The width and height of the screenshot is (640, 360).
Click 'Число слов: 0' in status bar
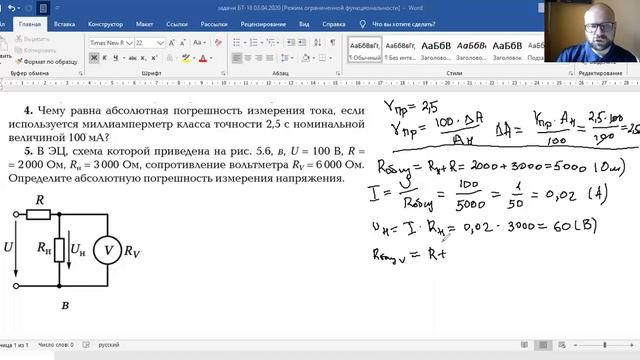tap(56, 345)
